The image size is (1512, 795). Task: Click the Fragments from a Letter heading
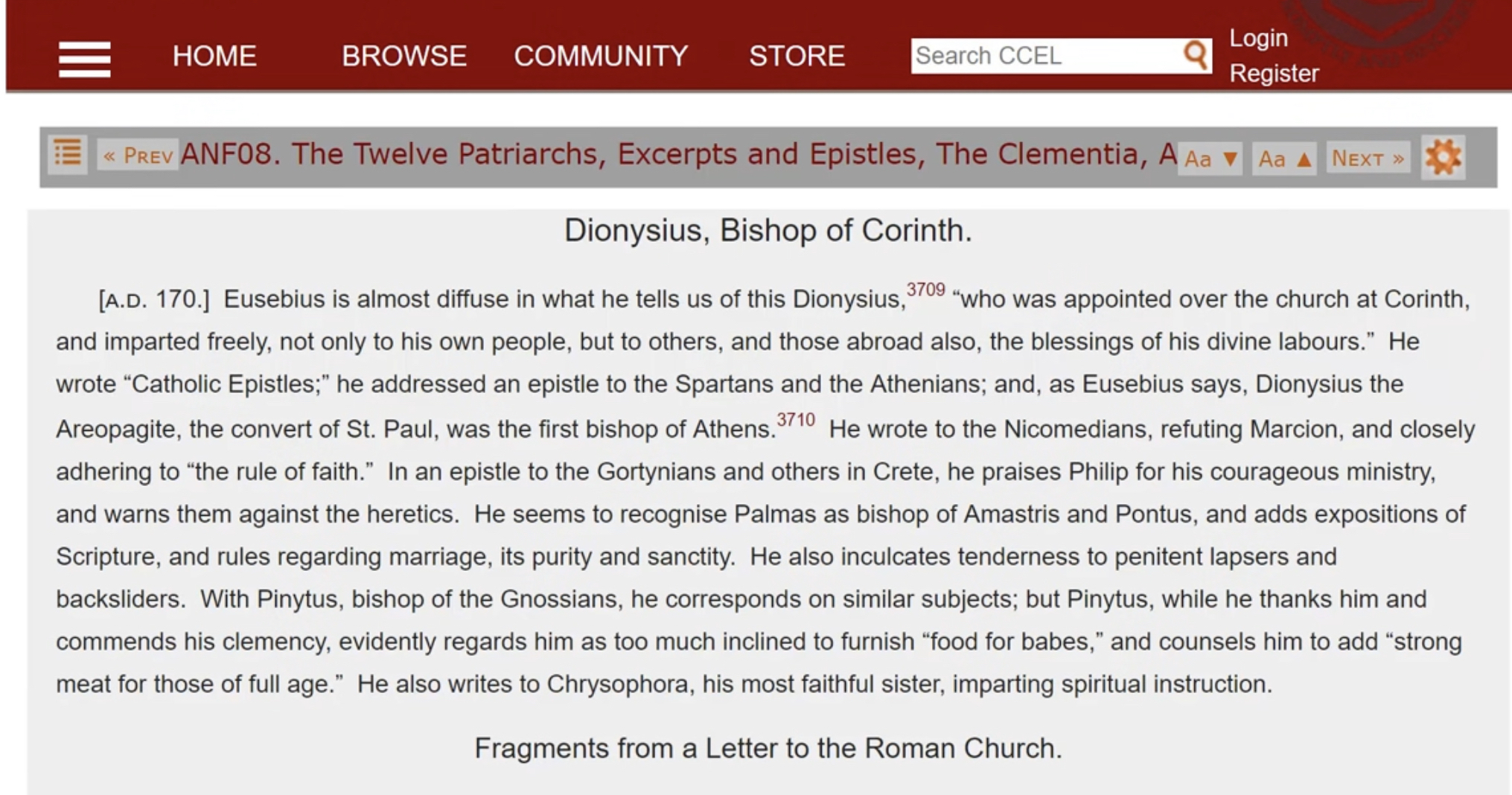tap(768, 748)
